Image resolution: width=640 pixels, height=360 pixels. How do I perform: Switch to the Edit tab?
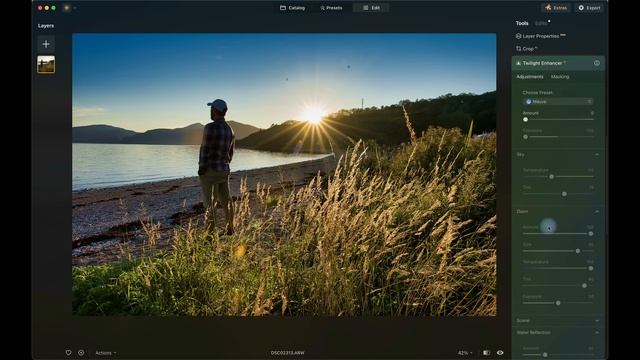click(x=371, y=8)
